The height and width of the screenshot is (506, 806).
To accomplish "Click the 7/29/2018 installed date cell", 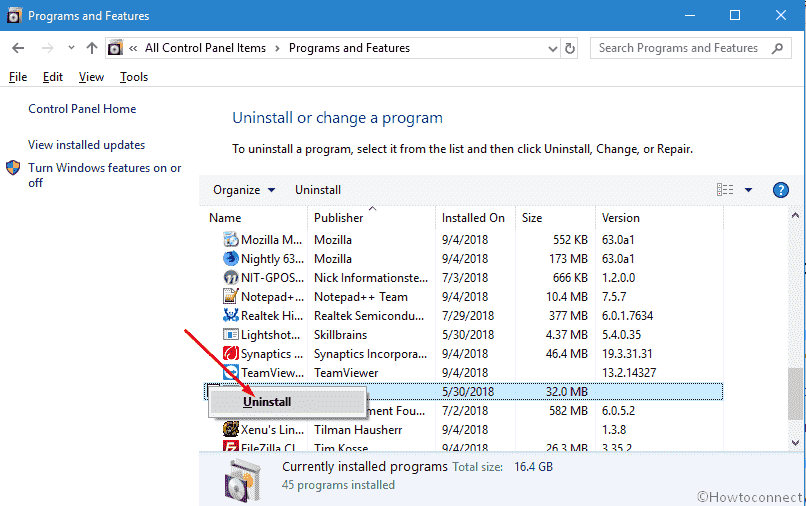I will click(x=468, y=316).
